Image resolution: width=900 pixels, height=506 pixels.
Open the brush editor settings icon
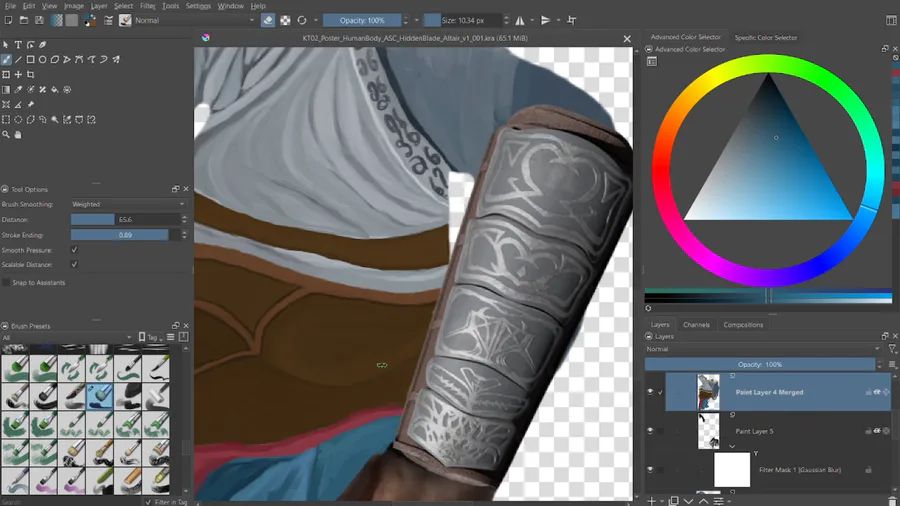coord(108,20)
